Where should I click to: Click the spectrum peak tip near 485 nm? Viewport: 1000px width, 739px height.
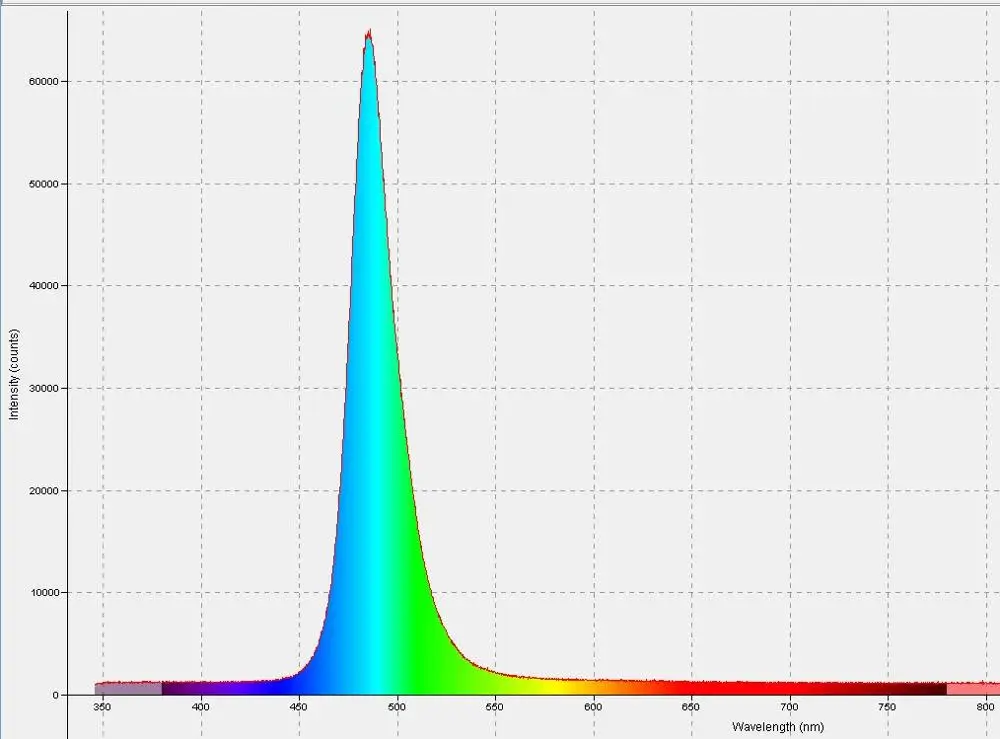pyautogui.click(x=369, y=32)
